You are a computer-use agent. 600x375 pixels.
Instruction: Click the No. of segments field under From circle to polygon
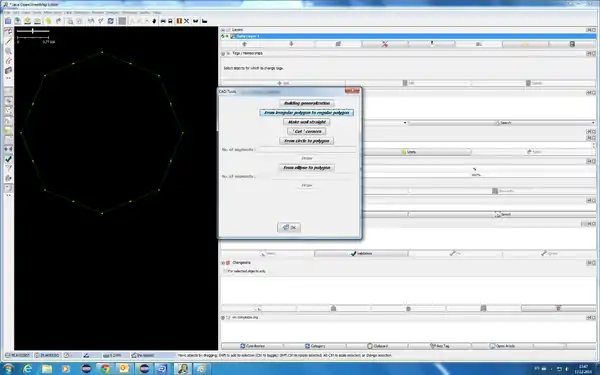tap(307, 150)
